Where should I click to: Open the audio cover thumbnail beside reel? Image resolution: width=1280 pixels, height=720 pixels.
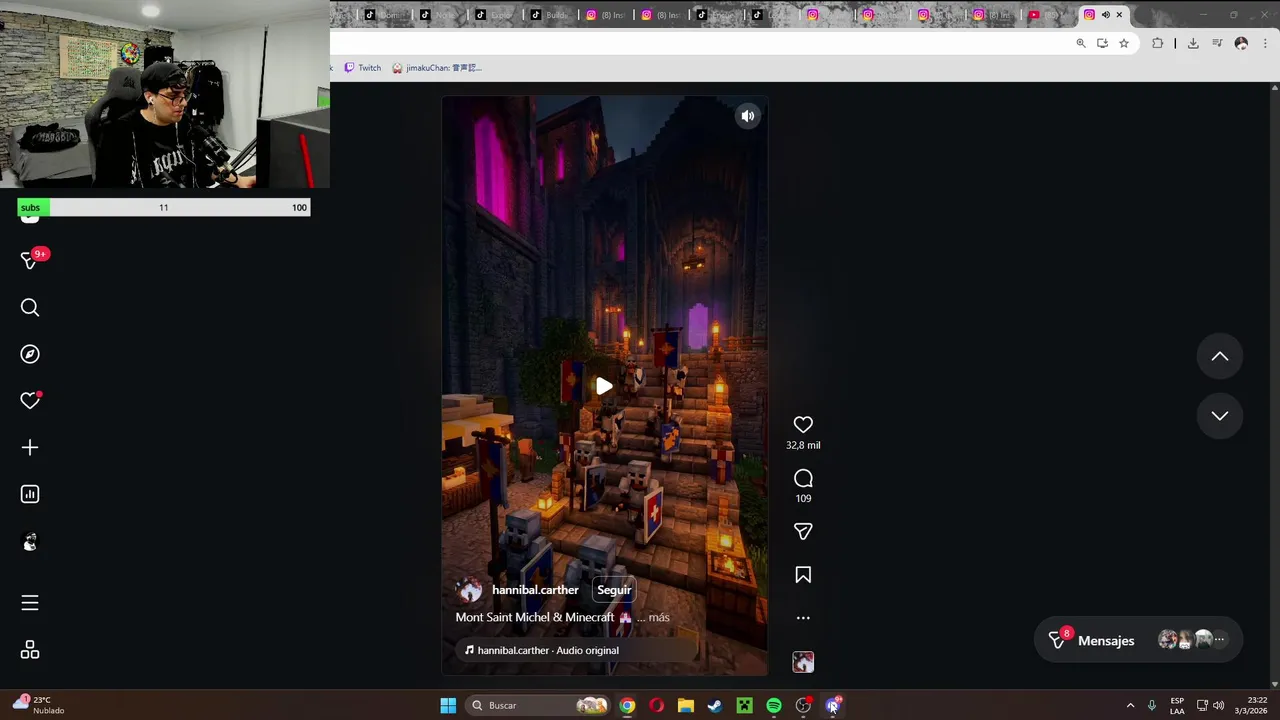point(803,662)
